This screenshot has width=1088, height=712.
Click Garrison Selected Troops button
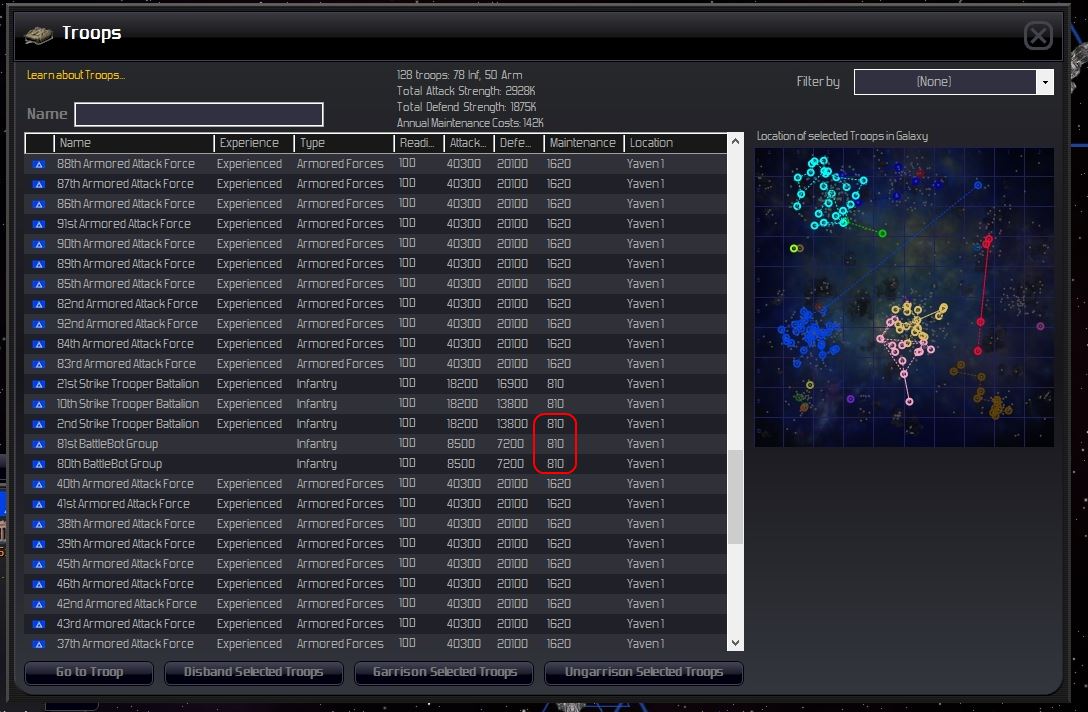pos(444,672)
